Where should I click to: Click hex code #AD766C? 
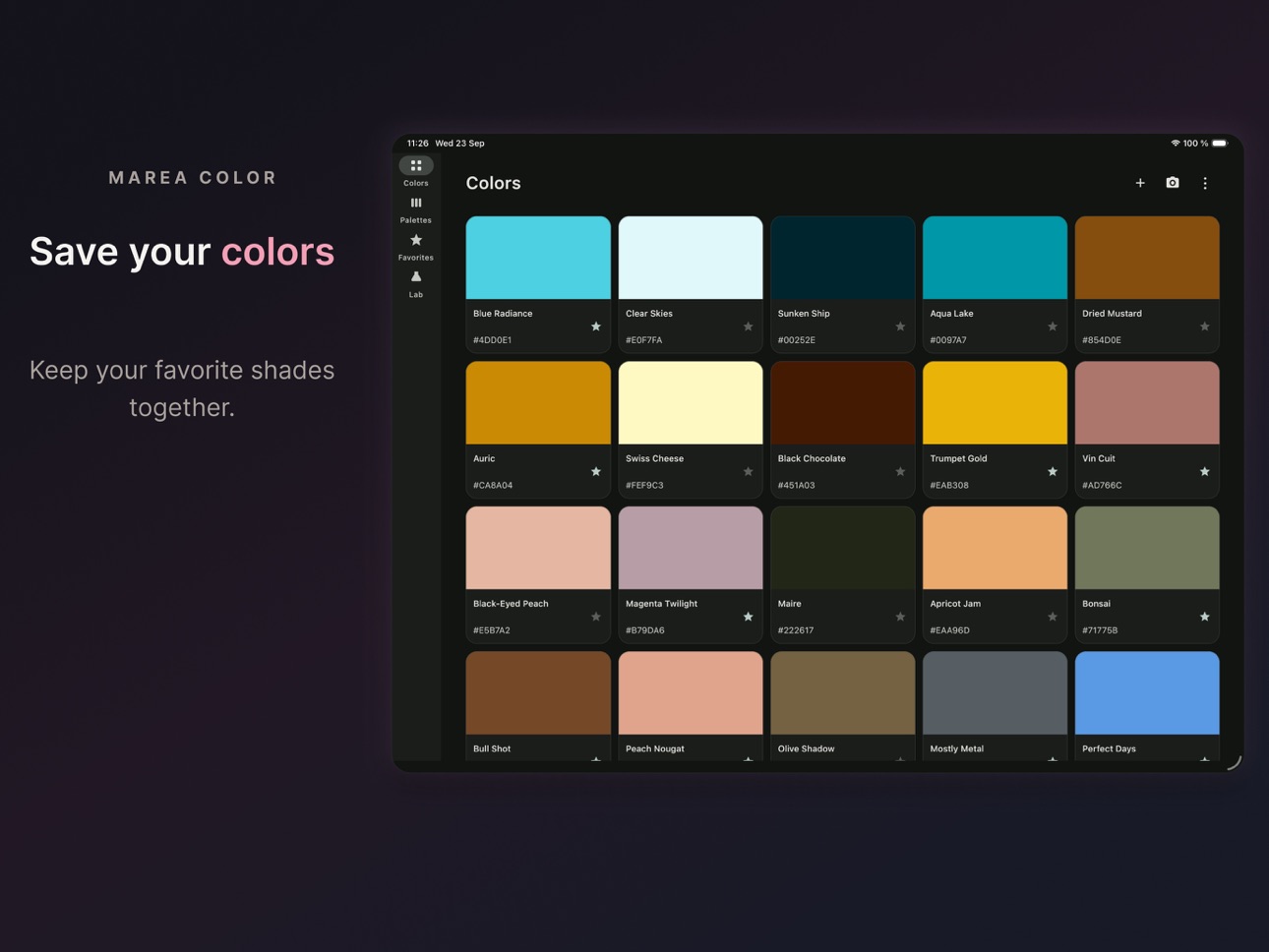[1102, 485]
